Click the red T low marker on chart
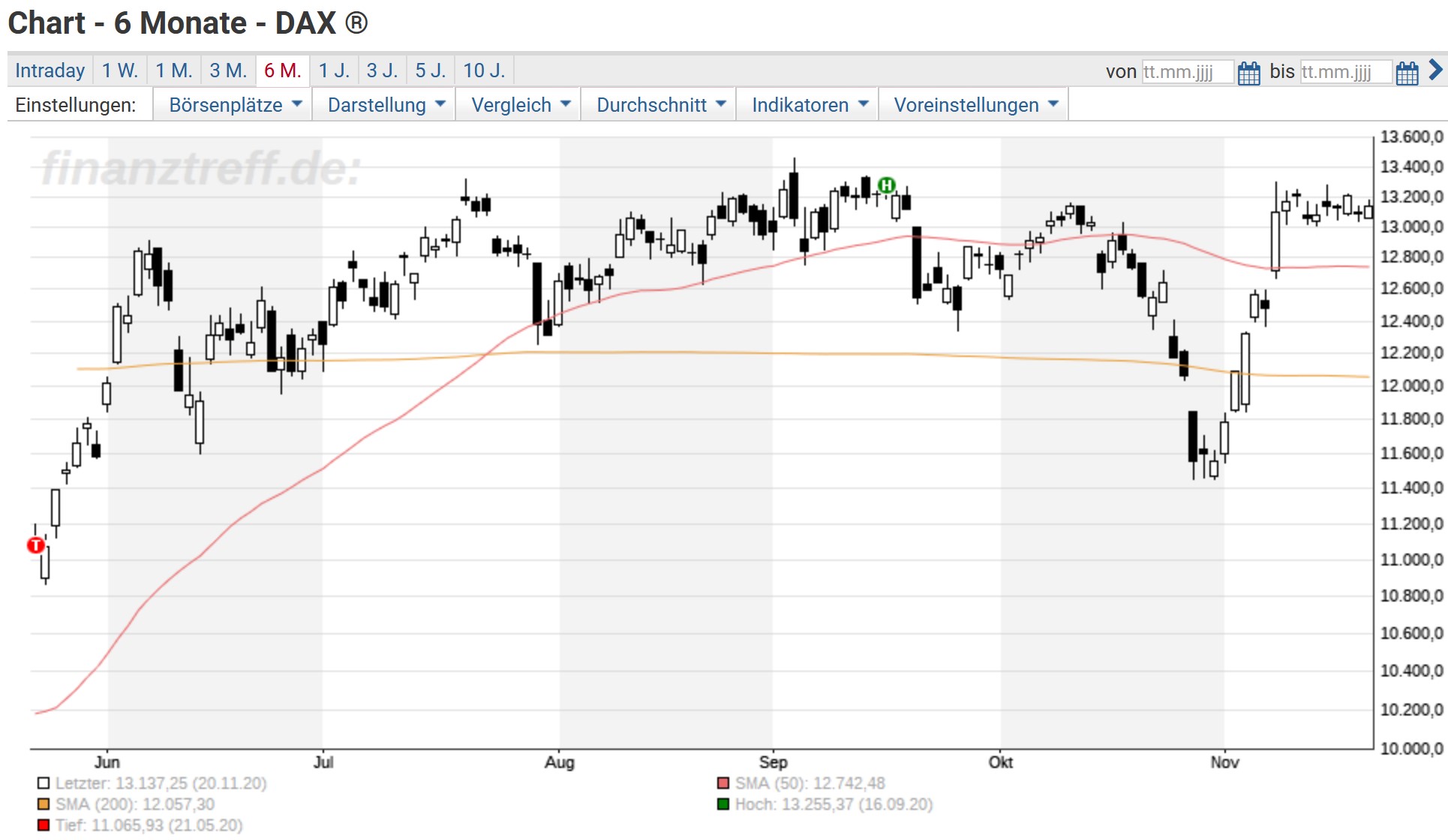Viewport: 1448px width, 840px height. 35,545
